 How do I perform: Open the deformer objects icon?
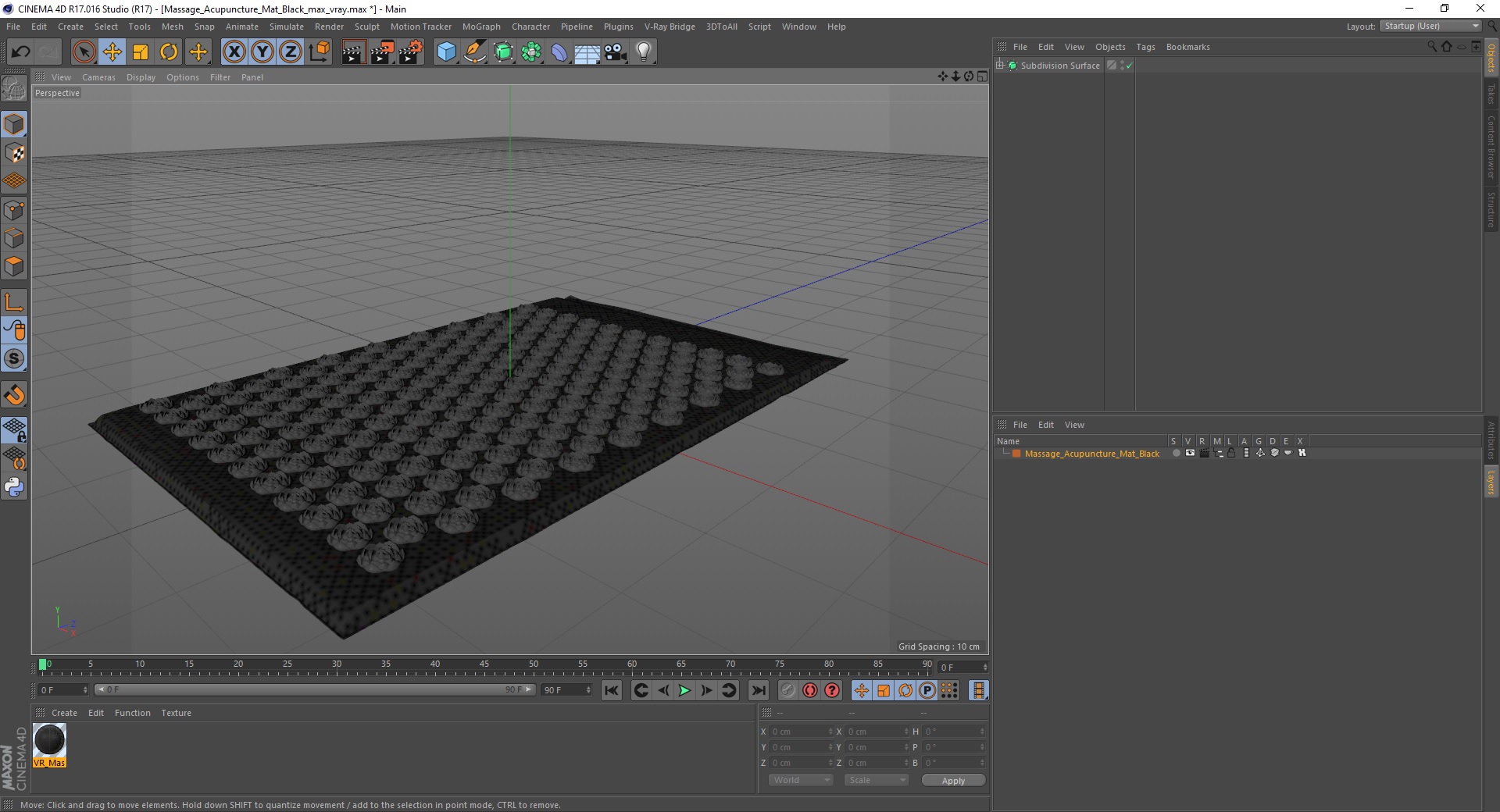click(x=559, y=52)
